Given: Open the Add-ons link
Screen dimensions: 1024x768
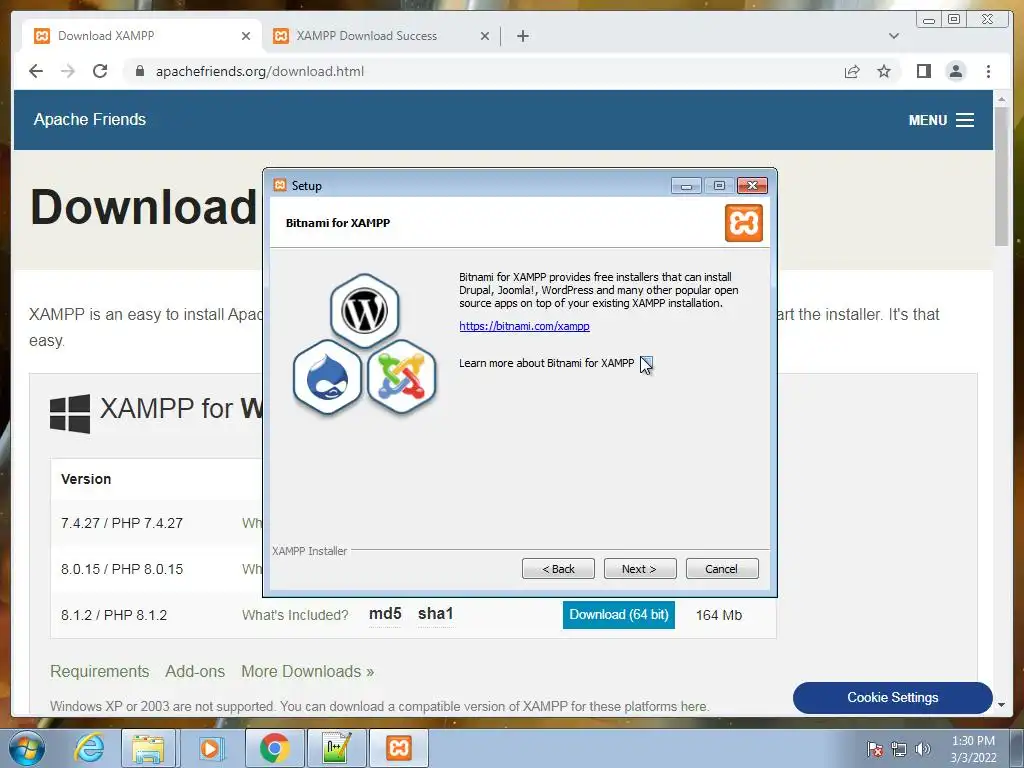Looking at the screenshot, I should click(195, 671).
